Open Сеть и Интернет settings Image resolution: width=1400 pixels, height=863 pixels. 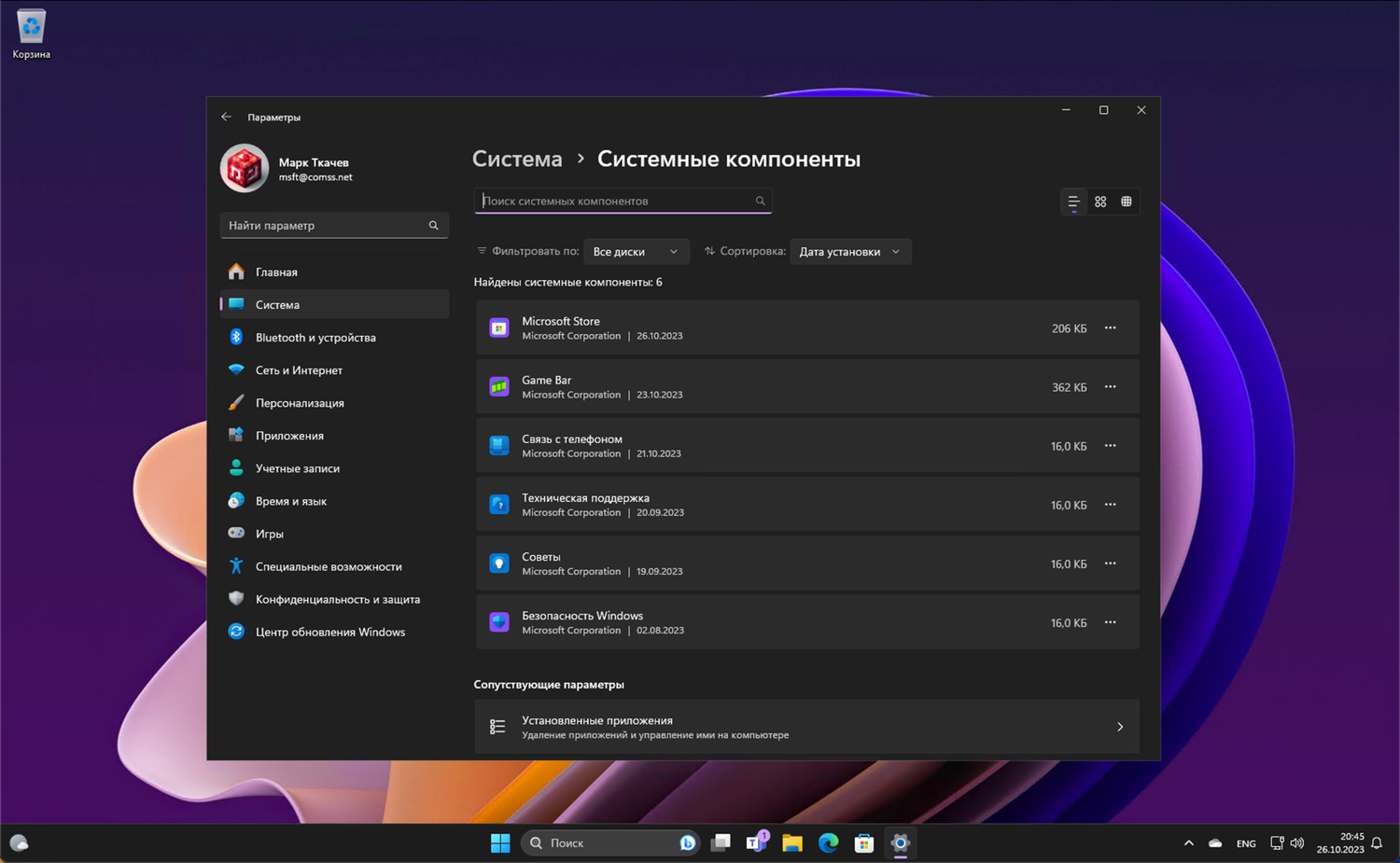coord(334,369)
